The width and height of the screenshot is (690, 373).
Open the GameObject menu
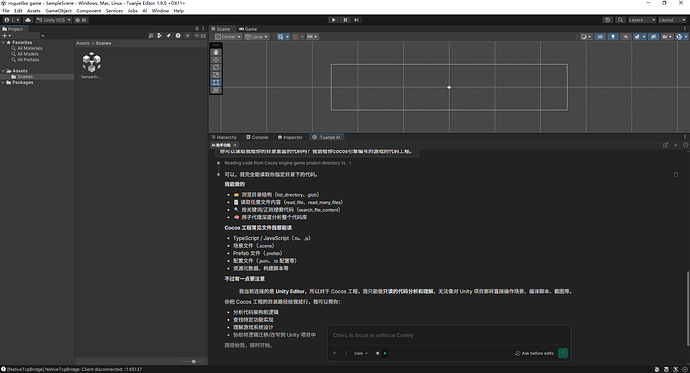tap(59, 11)
